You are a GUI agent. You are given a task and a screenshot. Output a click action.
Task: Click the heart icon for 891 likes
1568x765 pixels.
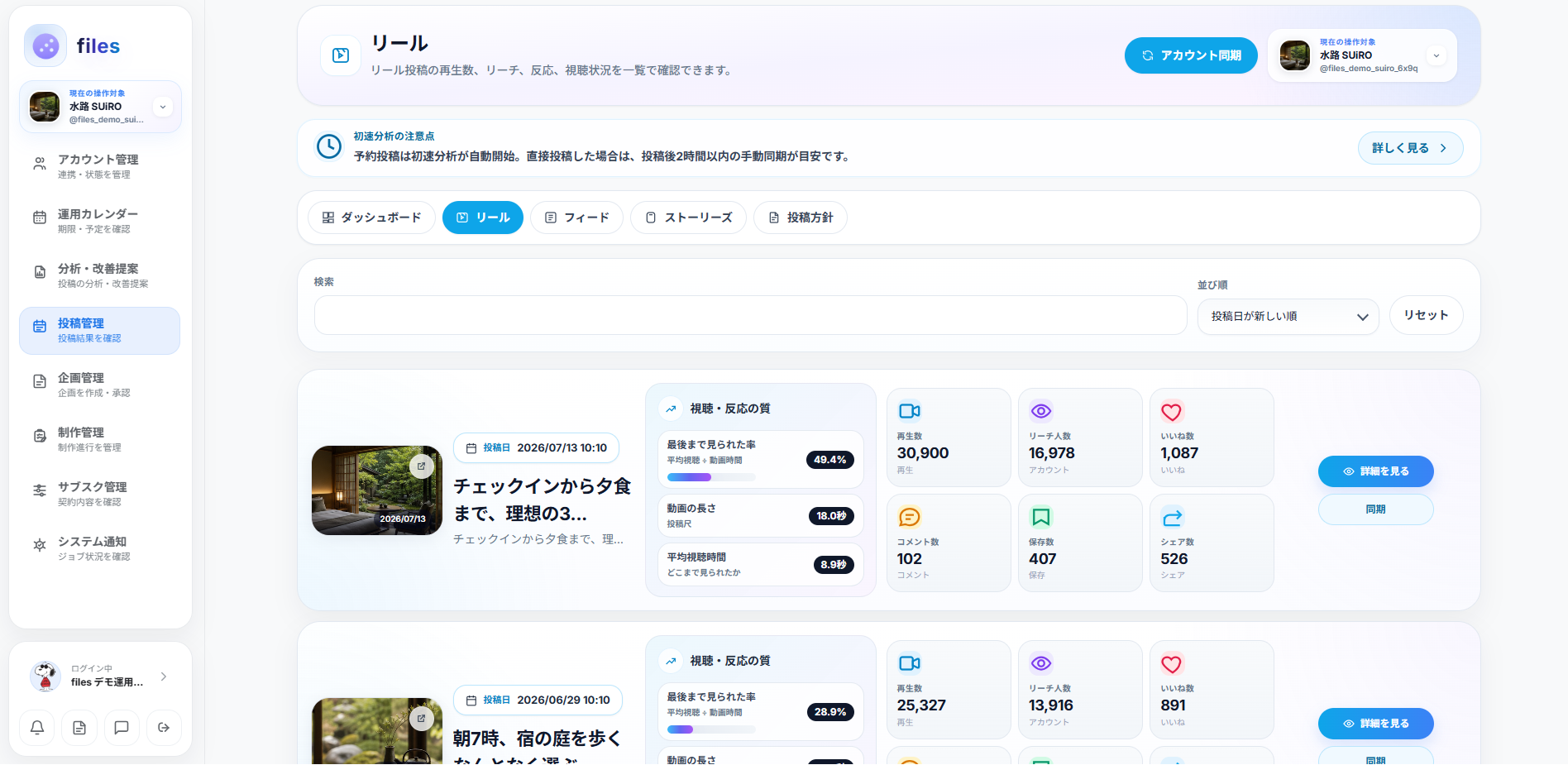[1172, 663]
